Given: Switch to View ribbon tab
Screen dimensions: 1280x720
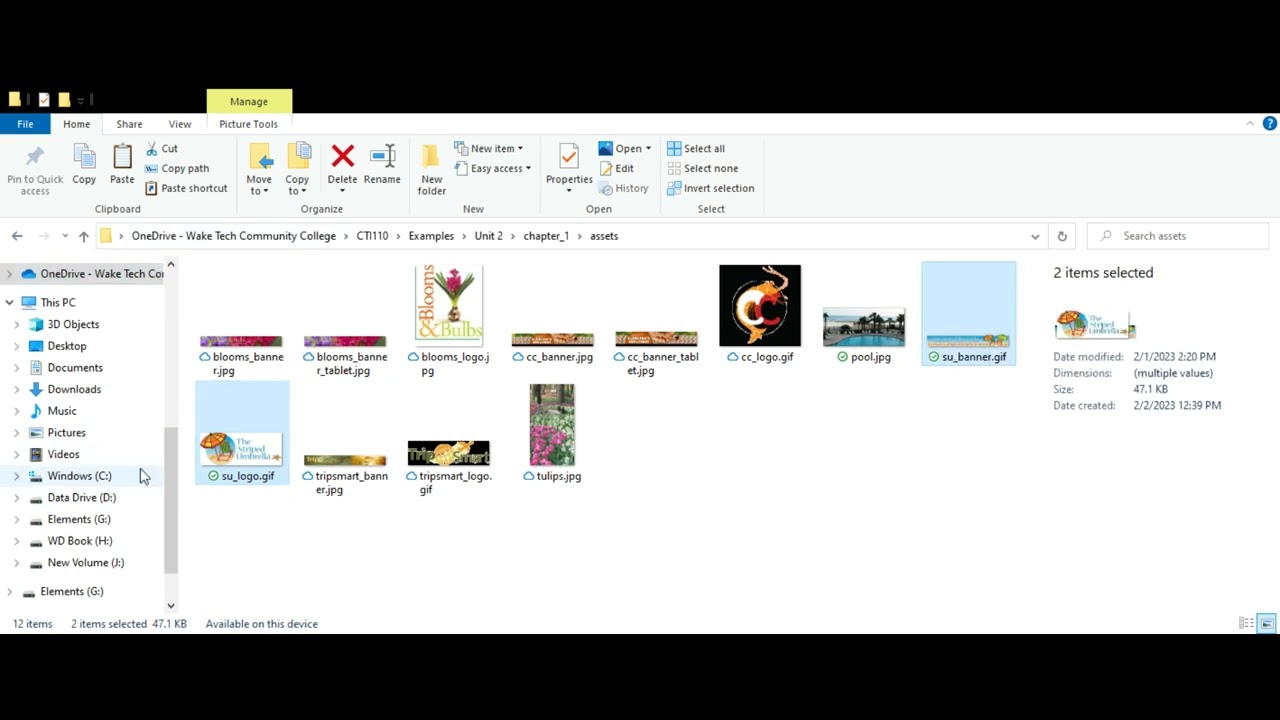Looking at the screenshot, I should tap(180, 124).
